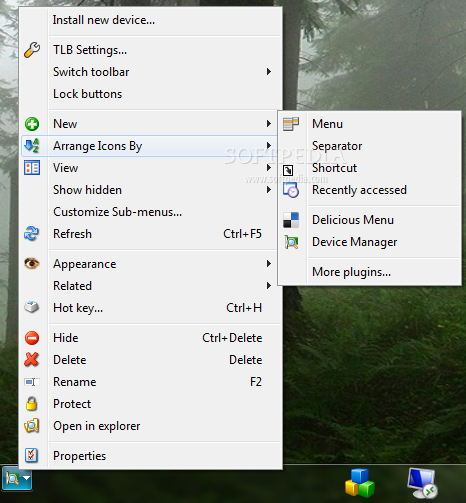This screenshot has width=466, height=503.
Task: Expand the Arrange Icons By submenu arrow
Action: click(269, 146)
